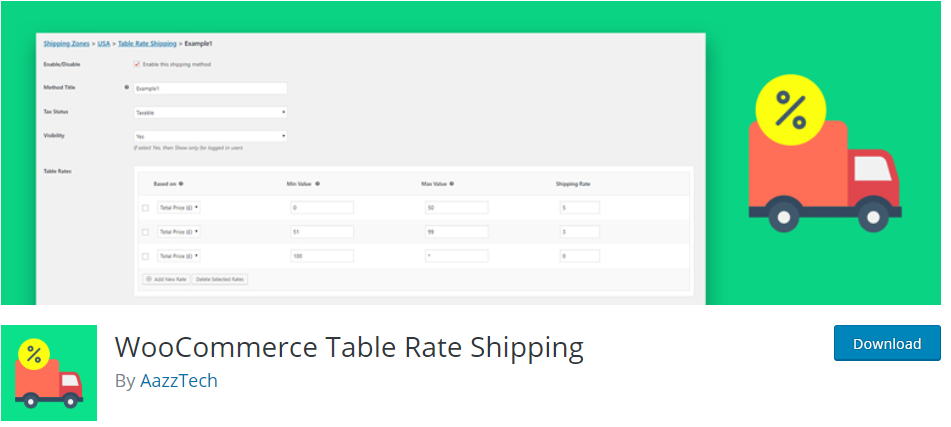Click the Delete Selected Rates button
Image resolution: width=951 pixels, height=427 pixels.
[x=220, y=279]
